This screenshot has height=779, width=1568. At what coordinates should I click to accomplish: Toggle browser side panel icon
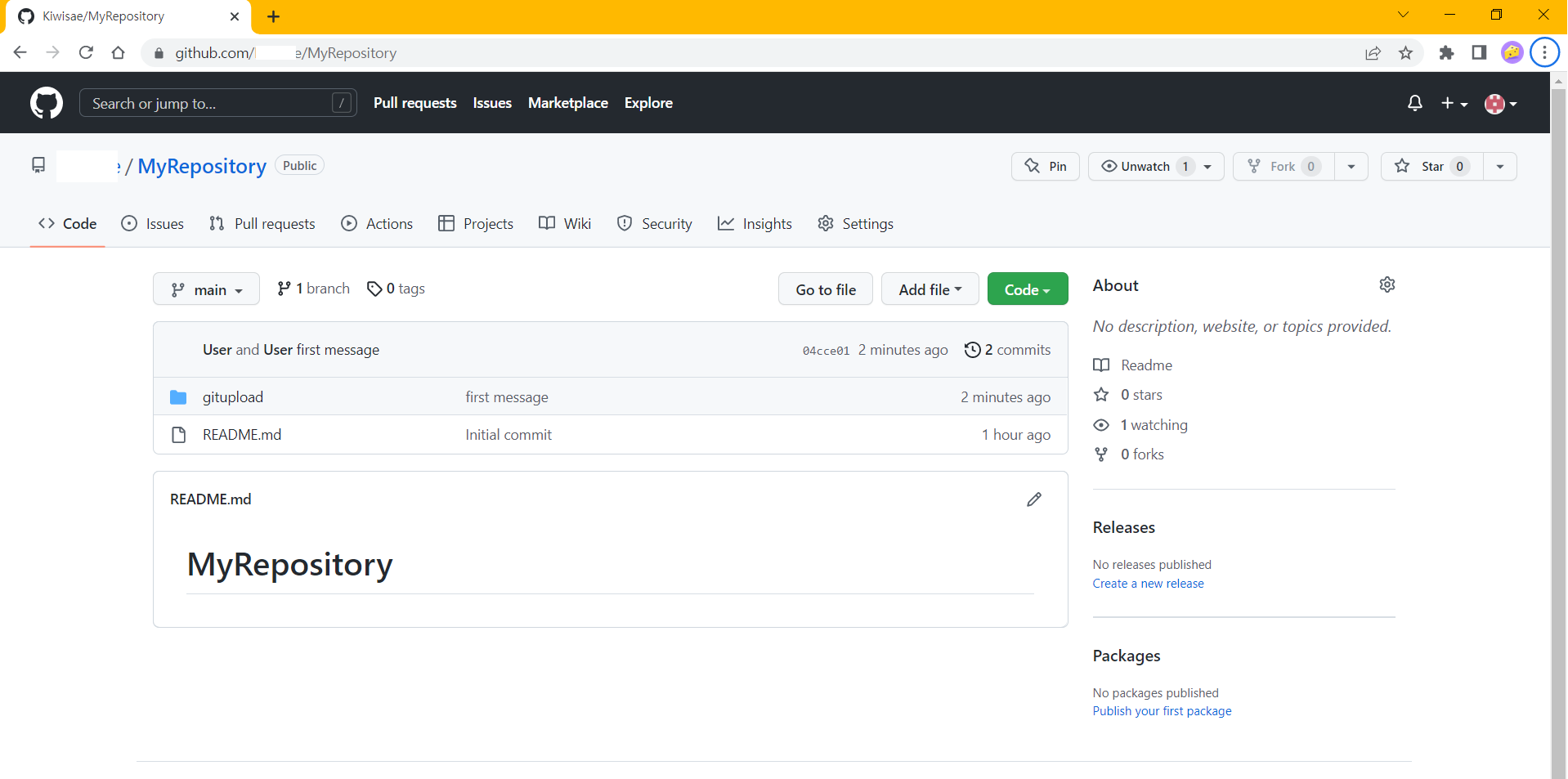point(1479,53)
